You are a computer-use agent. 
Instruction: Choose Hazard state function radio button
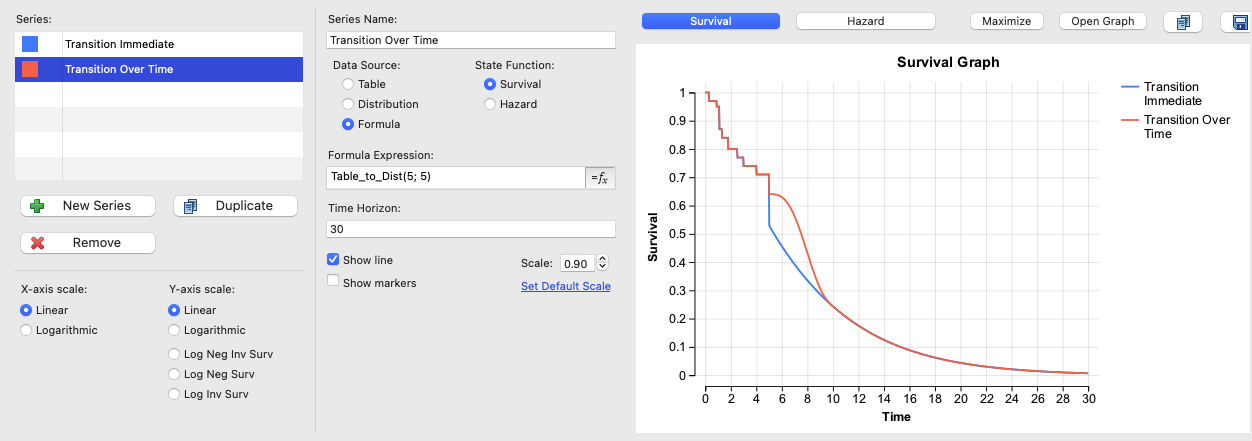point(490,104)
